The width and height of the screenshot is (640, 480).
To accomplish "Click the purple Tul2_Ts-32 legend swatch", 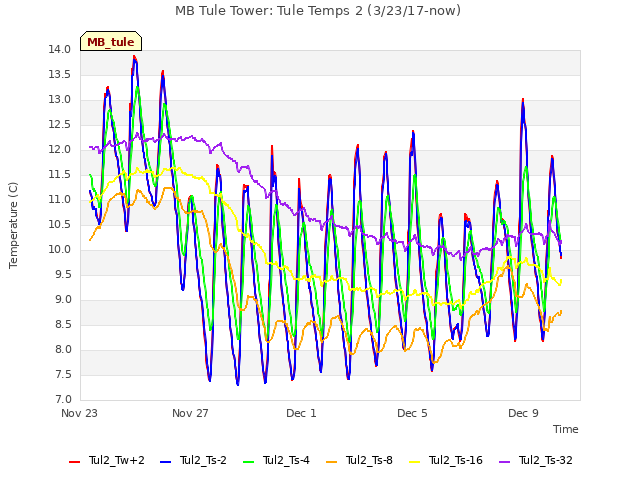I will 505,462.
